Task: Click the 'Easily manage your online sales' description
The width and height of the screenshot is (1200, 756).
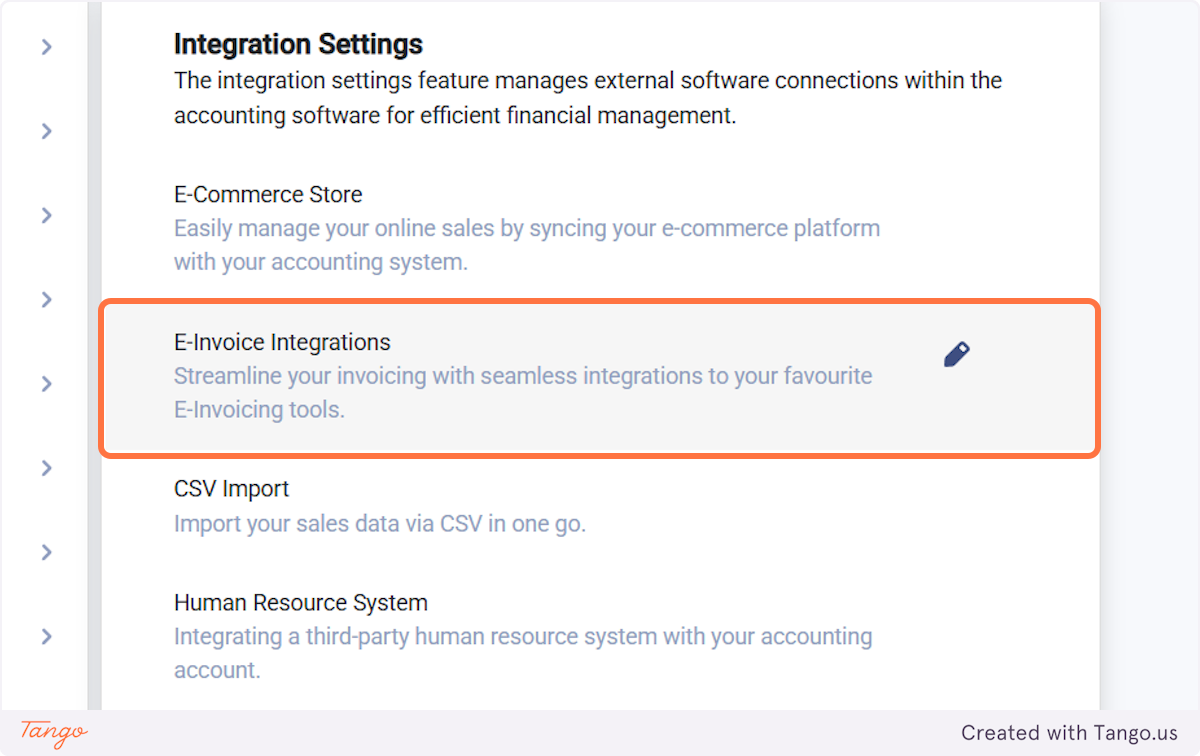Action: point(526,228)
